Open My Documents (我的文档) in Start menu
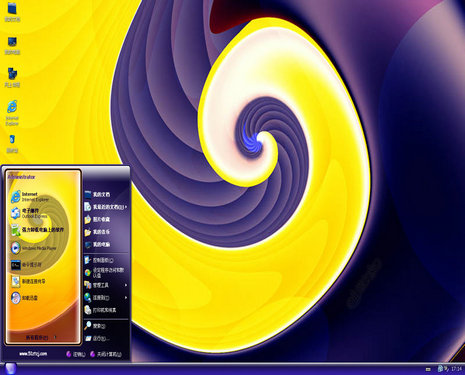This screenshot has height=375, width=465. [97, 194]
